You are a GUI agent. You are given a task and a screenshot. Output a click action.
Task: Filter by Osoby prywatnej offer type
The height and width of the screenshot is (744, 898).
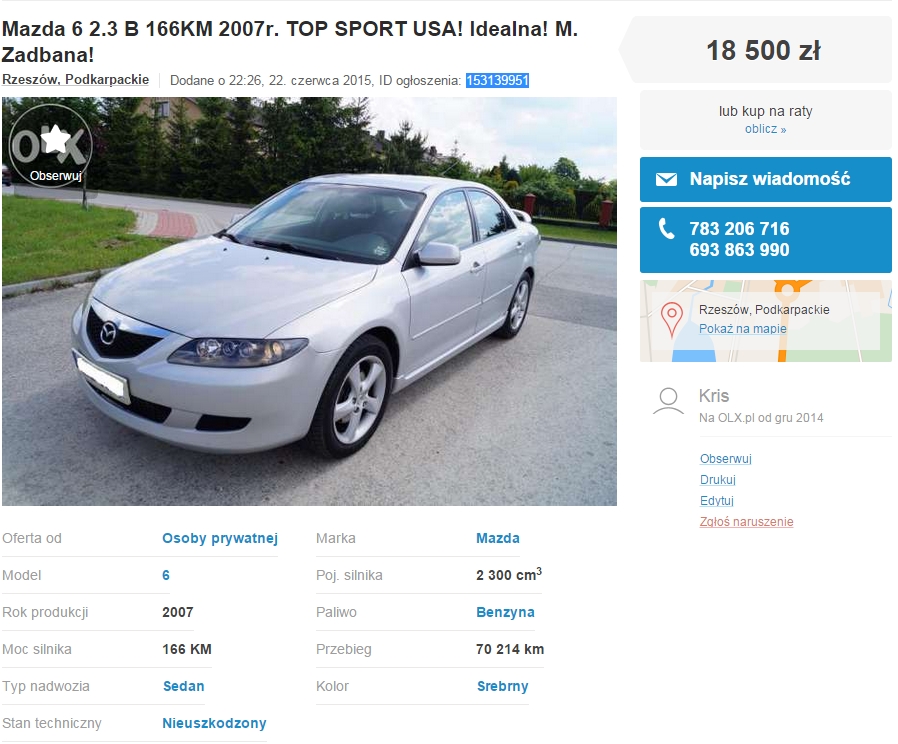[220, 538]
